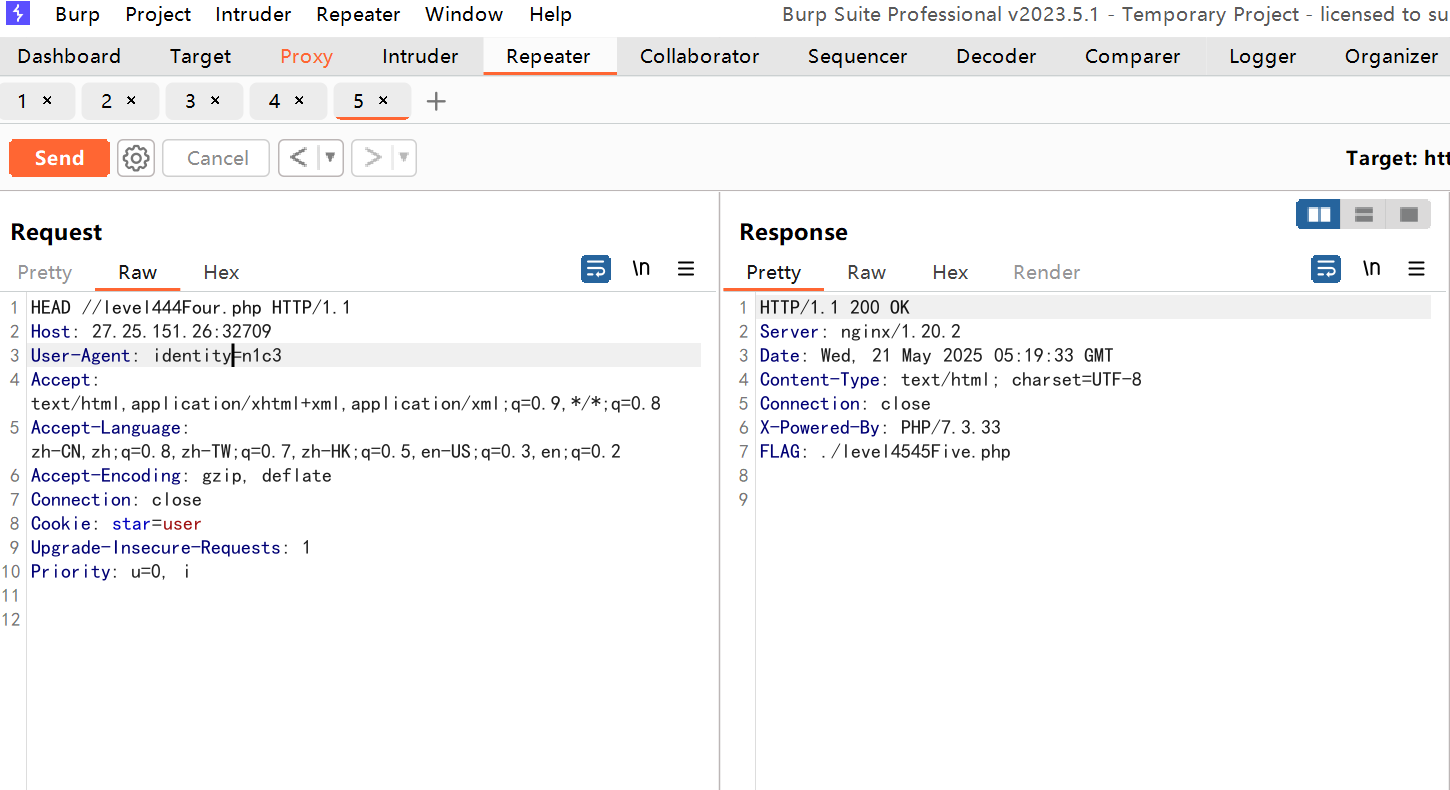This screenshot has height=790, width=1450.
Task: Open the Intruder menu in menu bar
Action: point(253,14)
